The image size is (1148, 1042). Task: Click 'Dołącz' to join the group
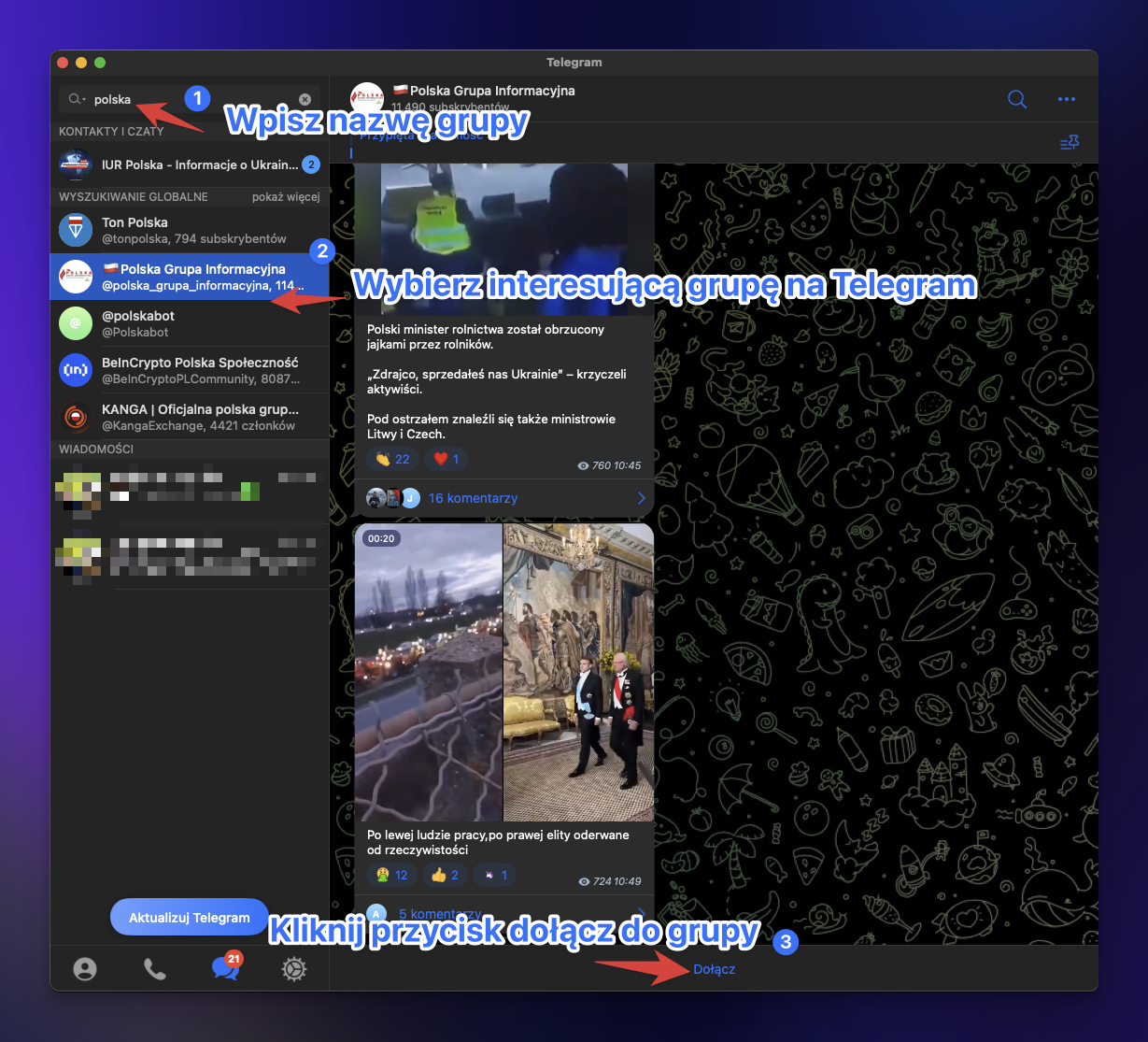[x=715, y=969]
